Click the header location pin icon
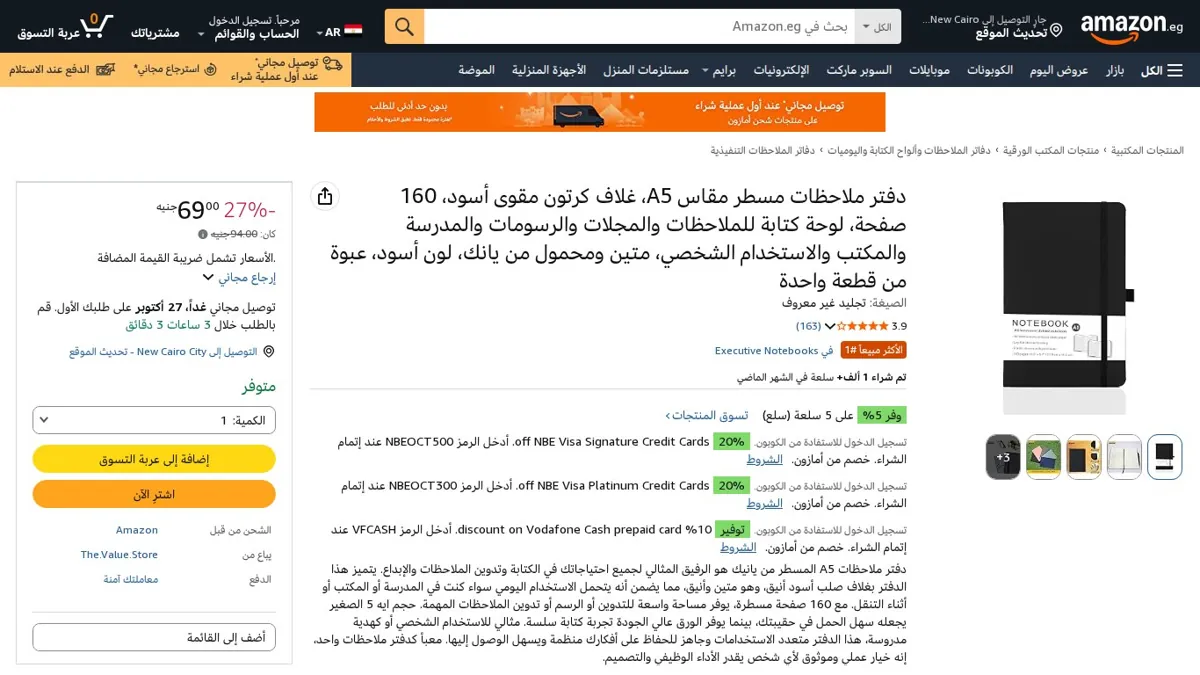The width and height of the screenshot is (1200, 675). pos(1056,32)
